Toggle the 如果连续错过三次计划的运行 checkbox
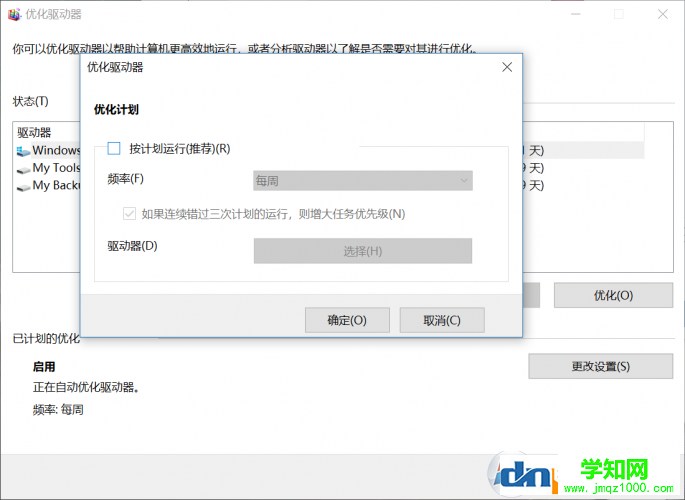 (129, 214)
